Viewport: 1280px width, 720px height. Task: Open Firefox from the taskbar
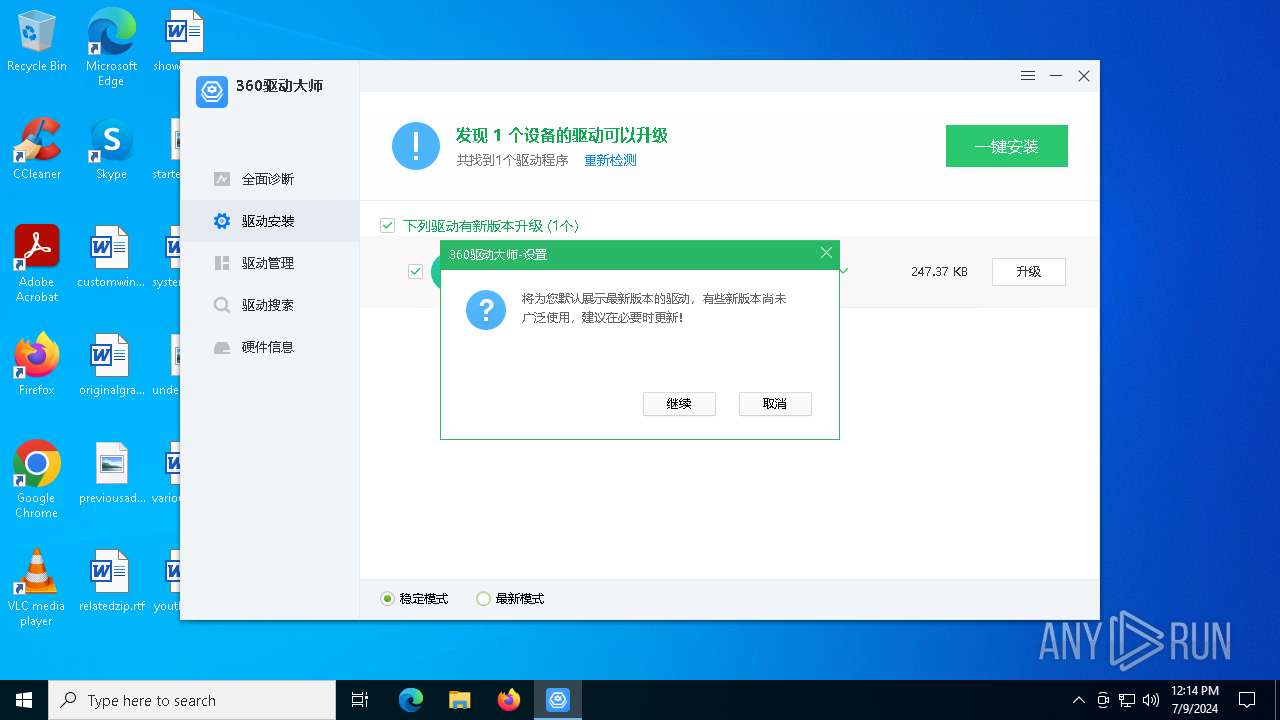[509, 700]
